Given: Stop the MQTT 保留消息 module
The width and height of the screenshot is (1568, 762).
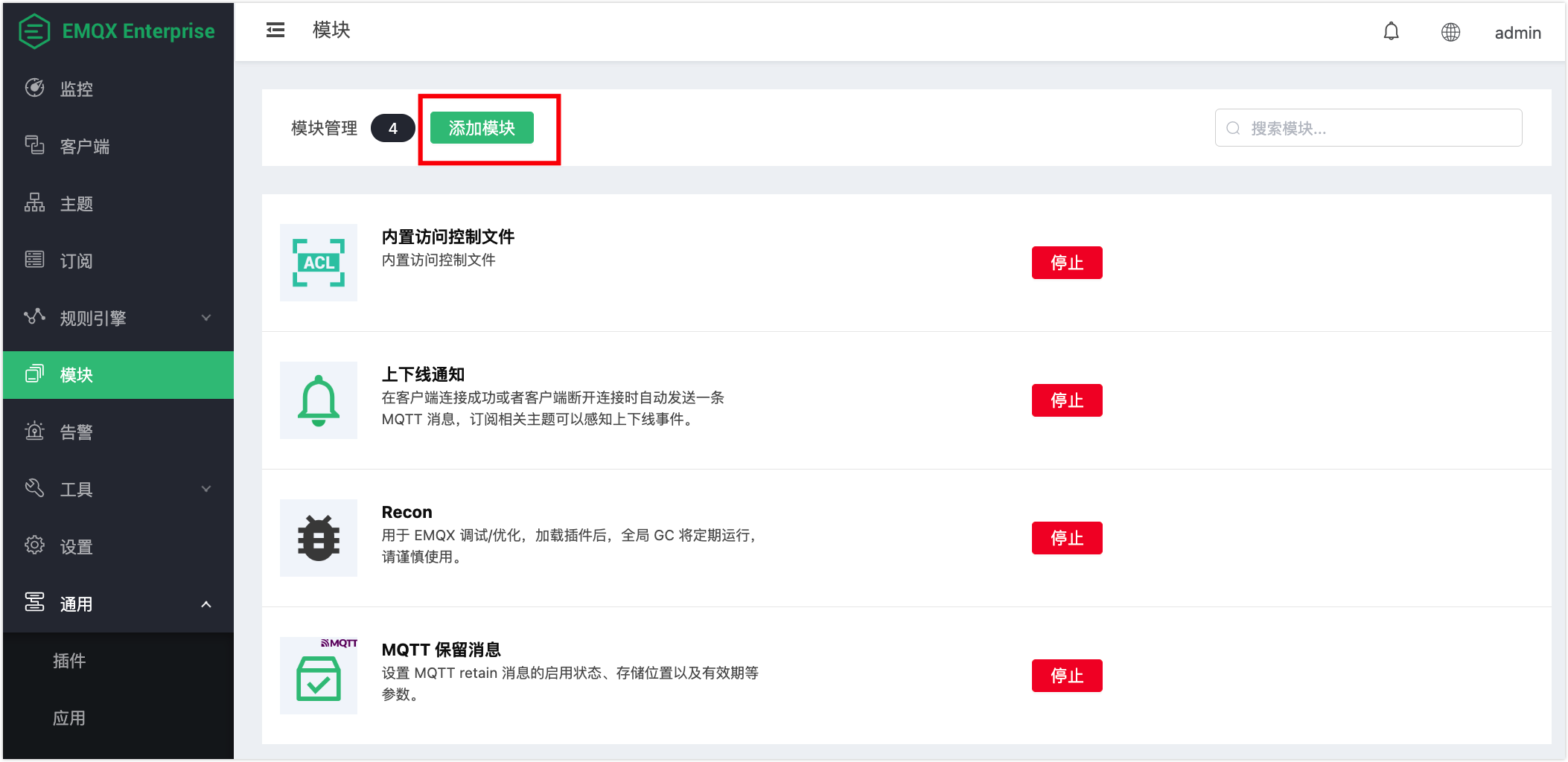Looking at the screenshot, I should [x=1066, y=676].
